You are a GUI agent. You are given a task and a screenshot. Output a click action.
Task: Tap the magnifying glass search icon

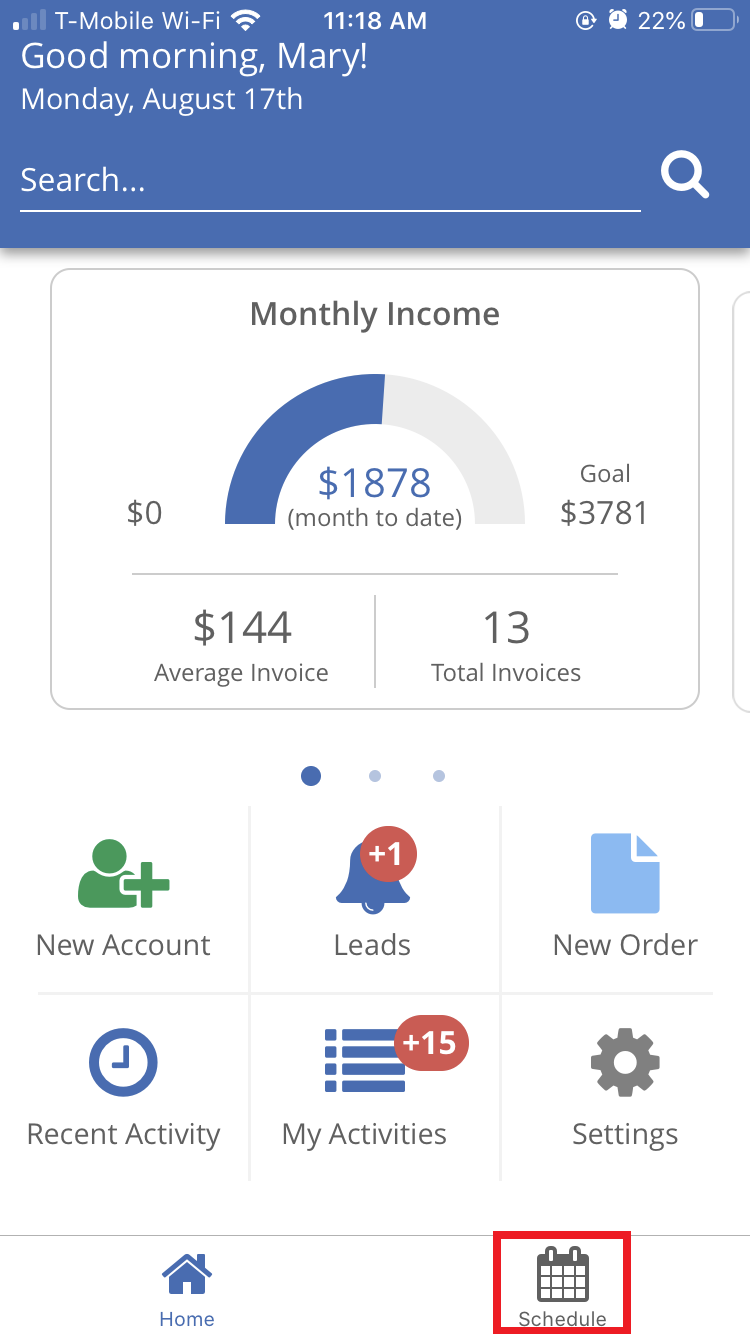[685, 177]
